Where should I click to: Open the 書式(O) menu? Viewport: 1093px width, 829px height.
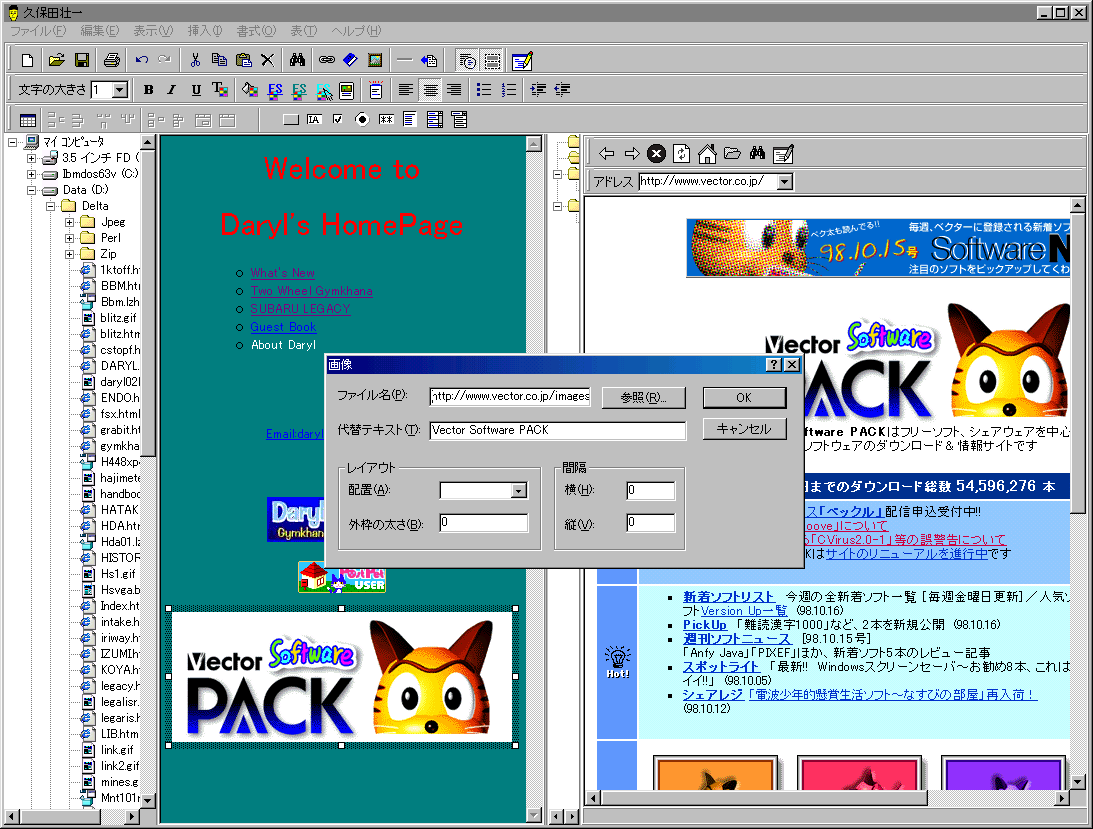(x=256, y=31)
